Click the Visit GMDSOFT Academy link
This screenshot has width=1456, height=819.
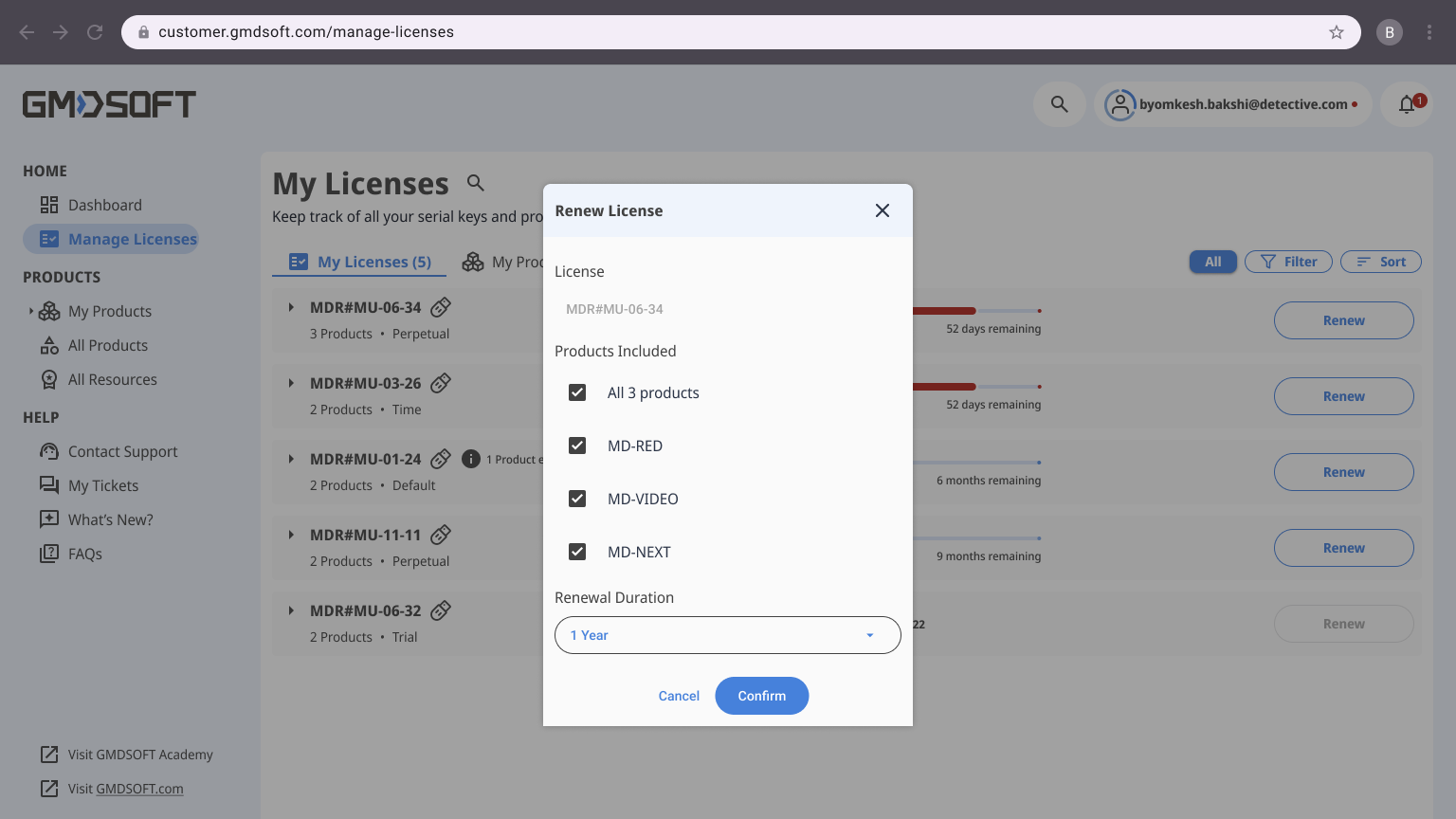(x=127, y=755)
